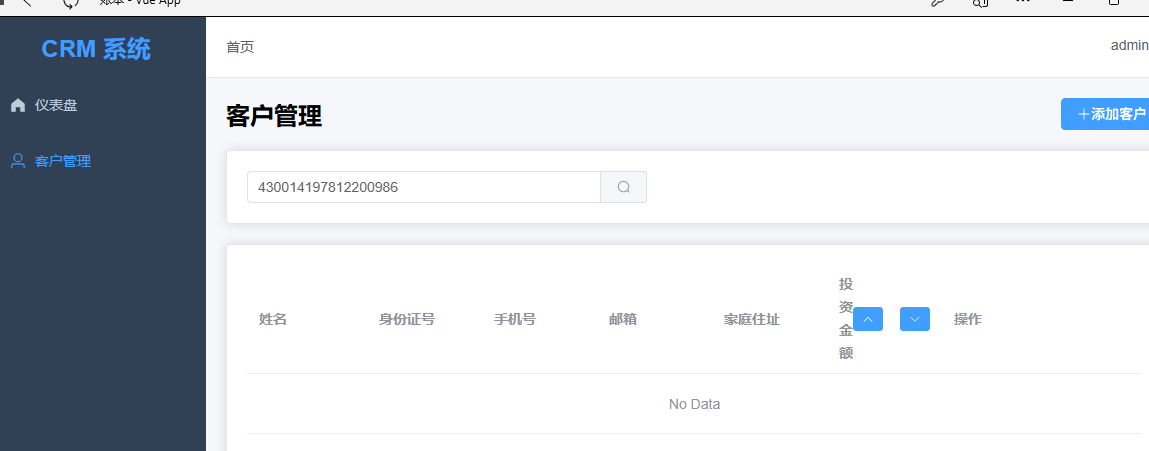Click the home icon beside 仪表盘
The width and height of the screenshot is (1149, 451).
[x=18, y=106]
